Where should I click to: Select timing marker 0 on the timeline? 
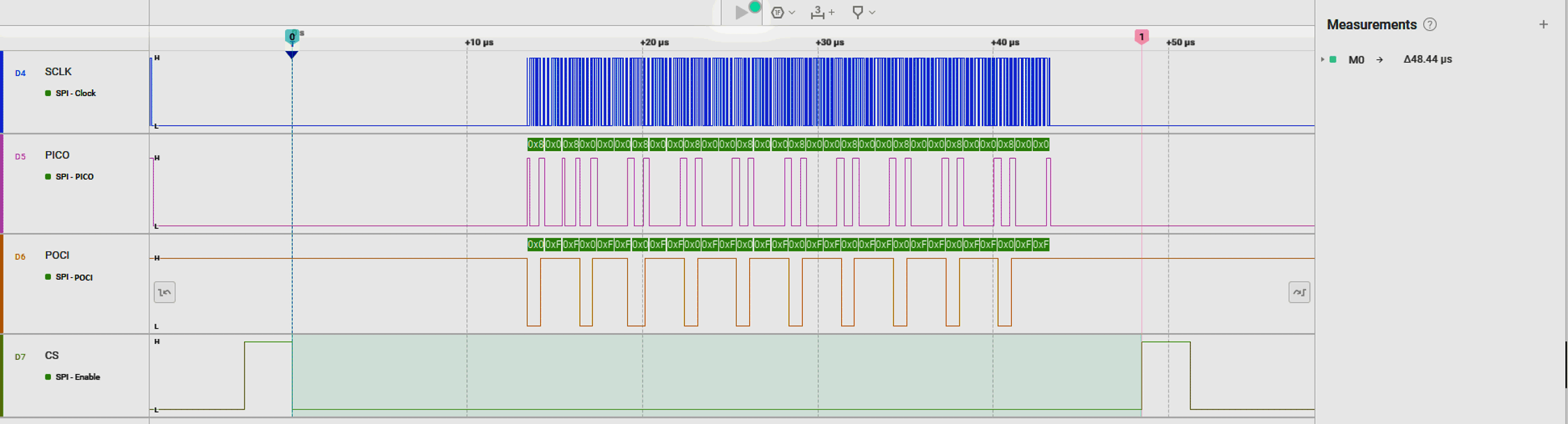click(x=292, y=37)
